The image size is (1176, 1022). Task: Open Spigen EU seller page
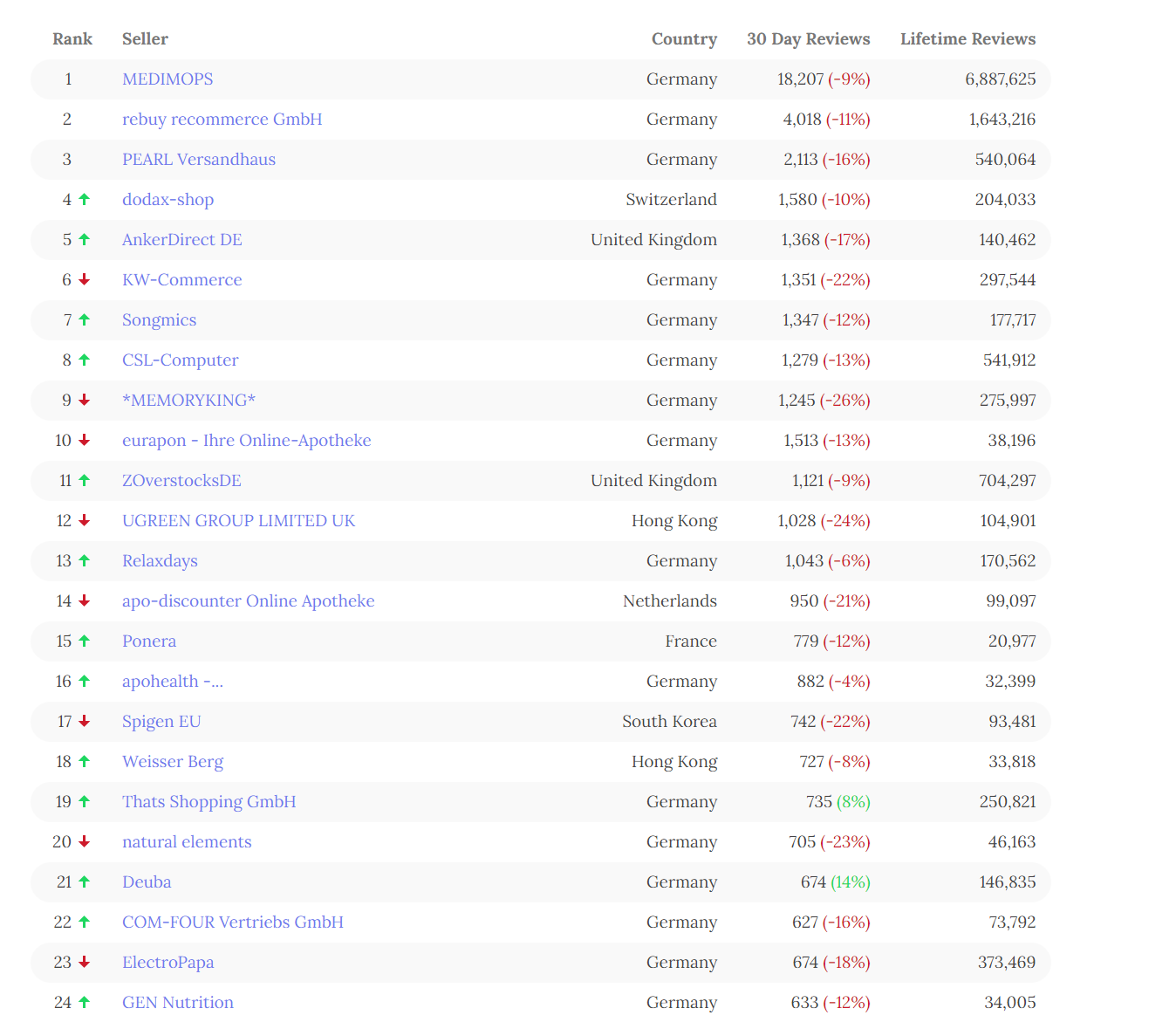point(162,722)
